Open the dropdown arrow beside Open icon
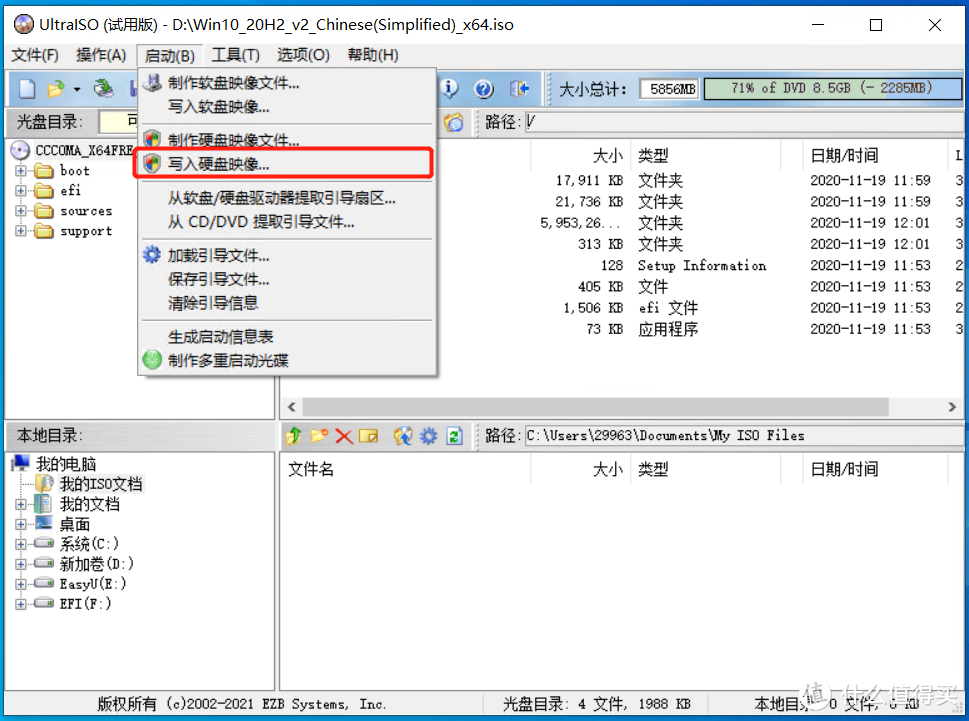 tap(77, 90)
